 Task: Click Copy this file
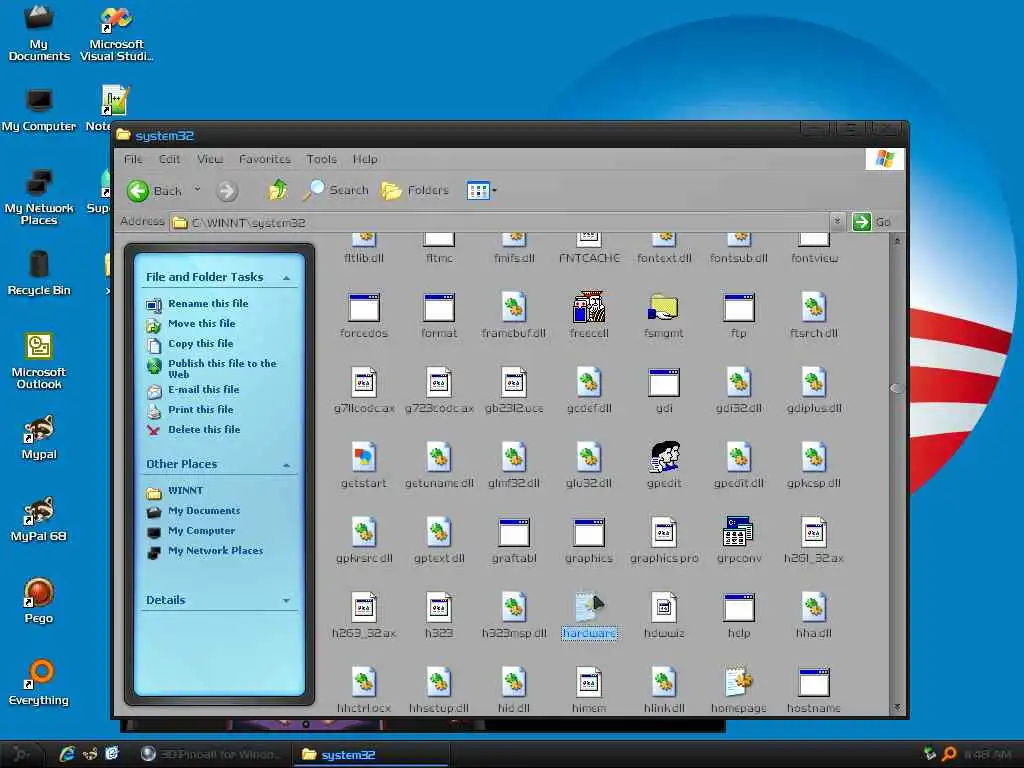tap(200, 344)
